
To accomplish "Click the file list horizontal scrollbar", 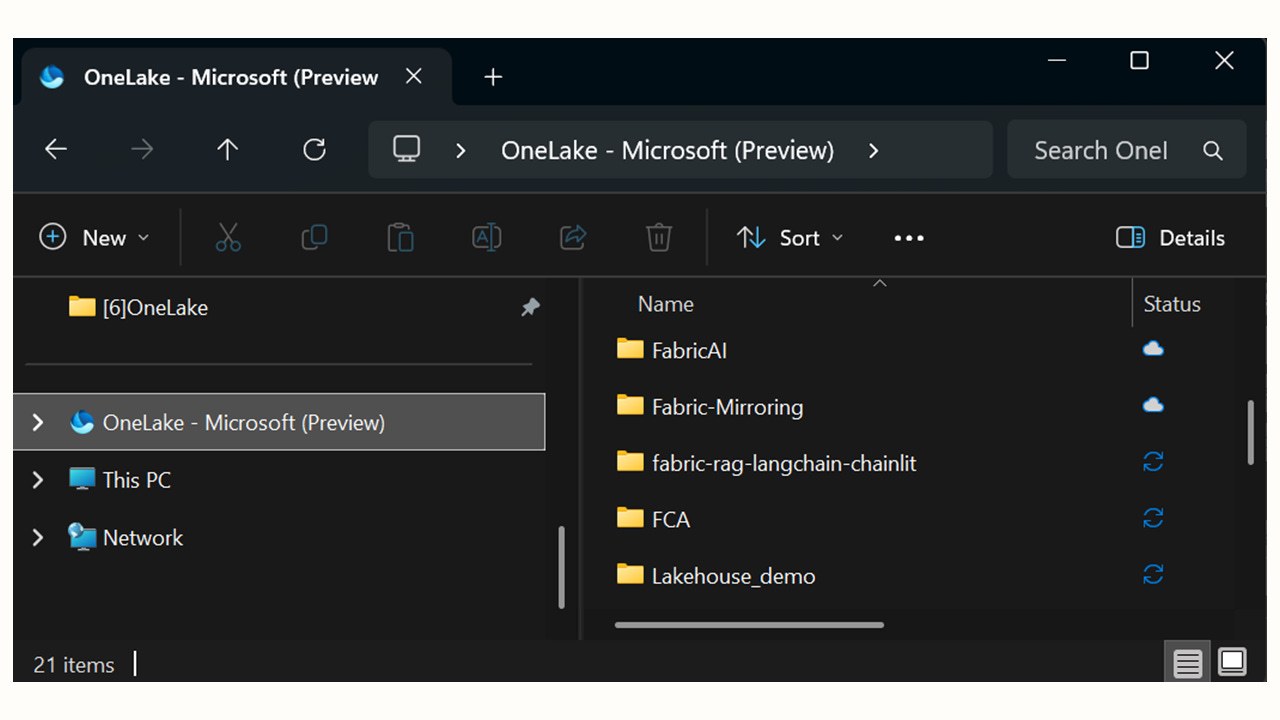I will coord(749,625).
